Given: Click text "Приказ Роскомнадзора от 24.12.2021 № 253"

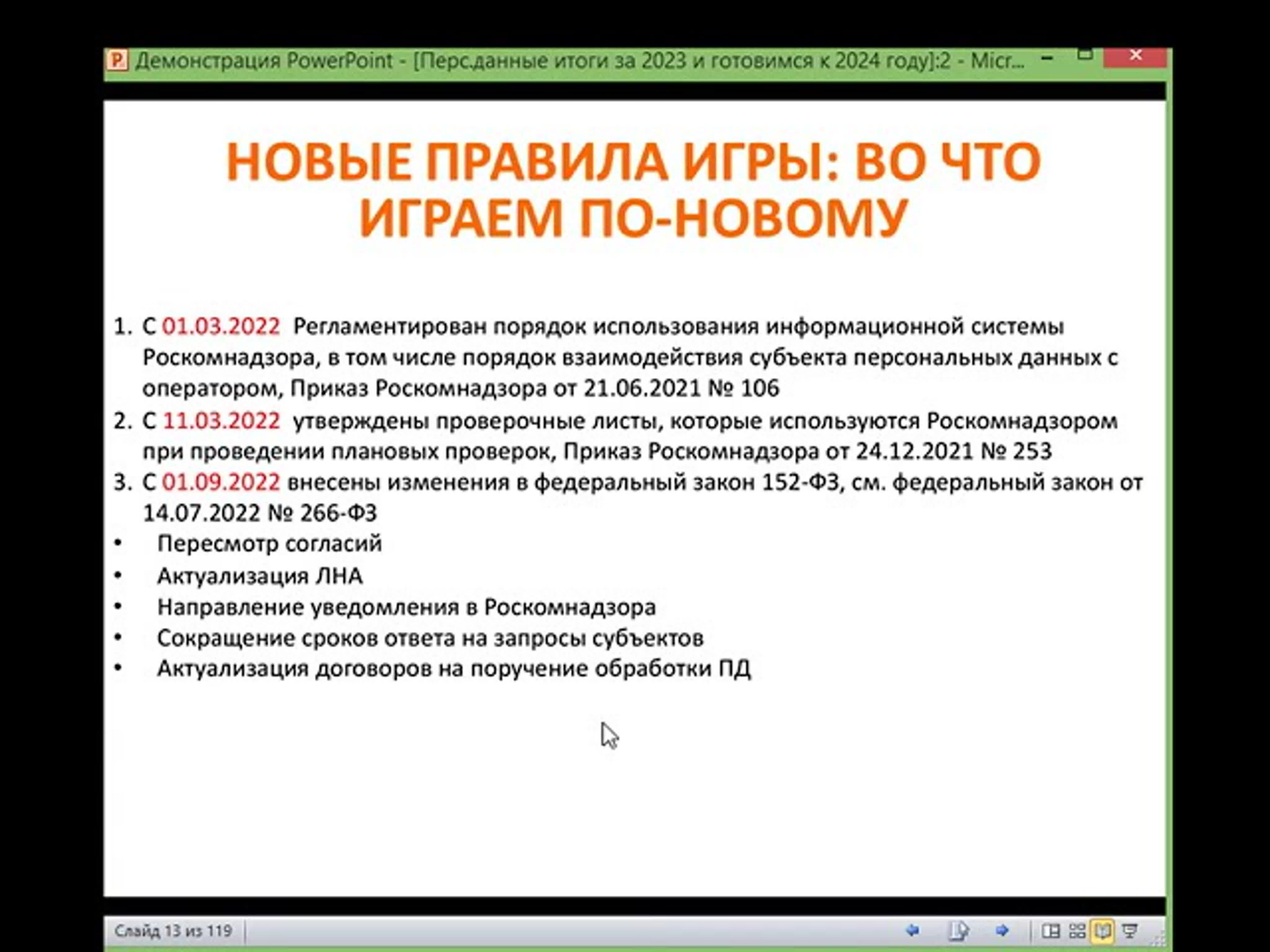Looking at the screenshot, I should (x=807, y=452).
